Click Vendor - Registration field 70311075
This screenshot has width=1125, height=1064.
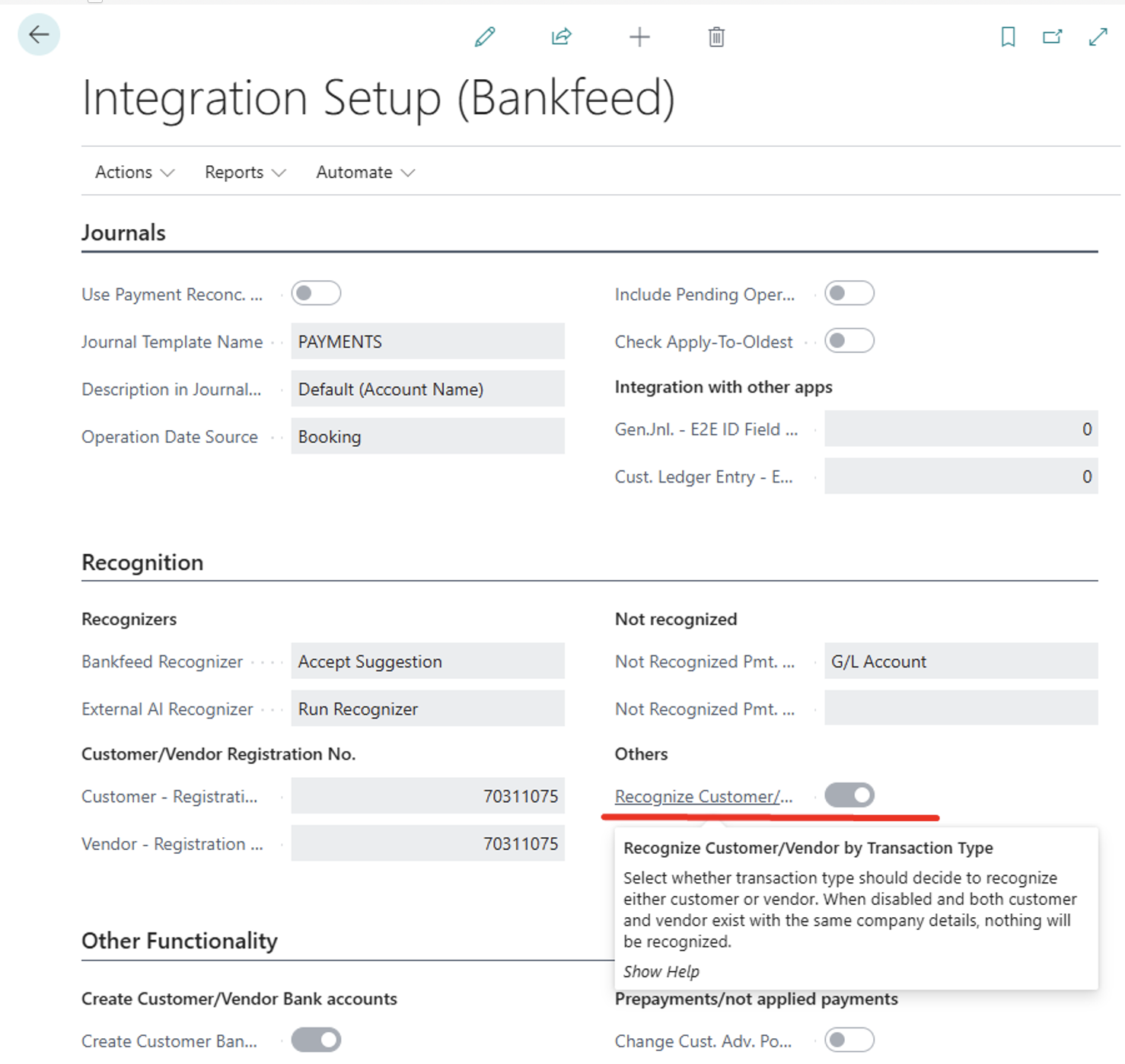click(428, 843)
